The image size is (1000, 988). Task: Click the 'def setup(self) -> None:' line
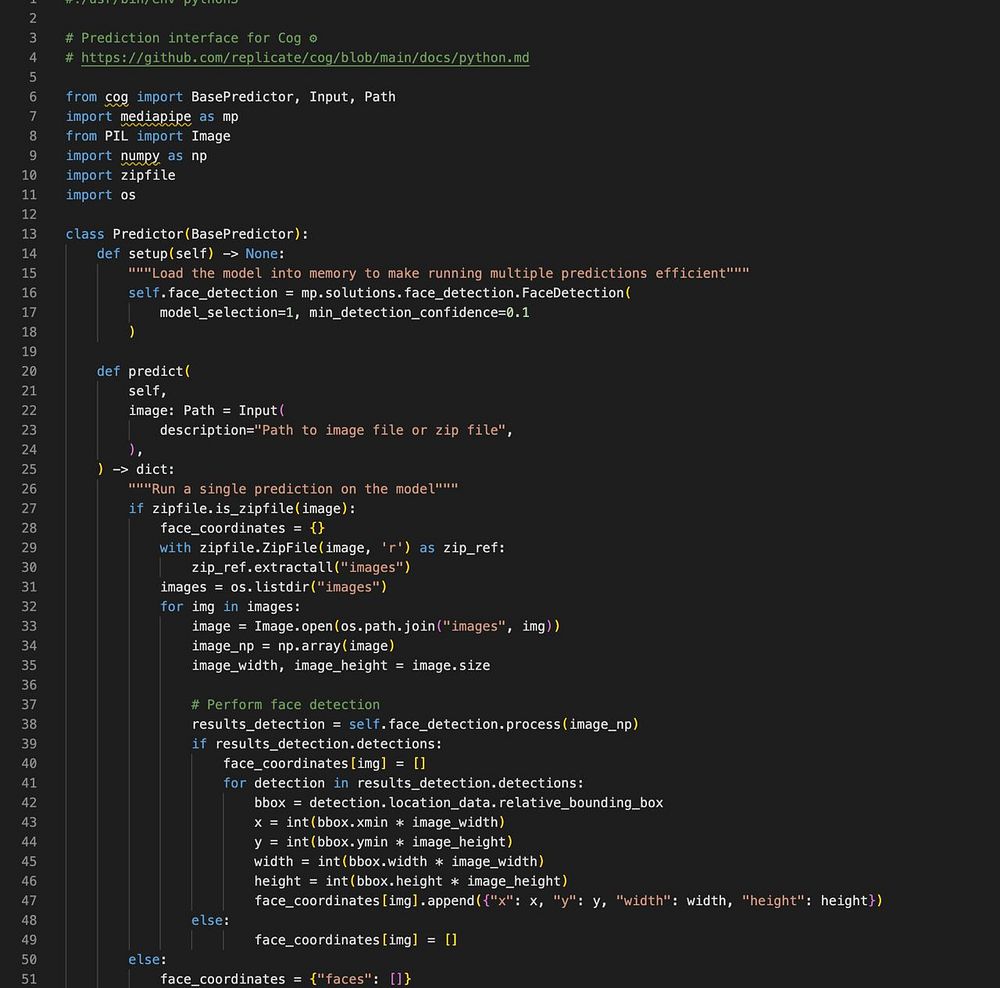(x=191, y=254)
